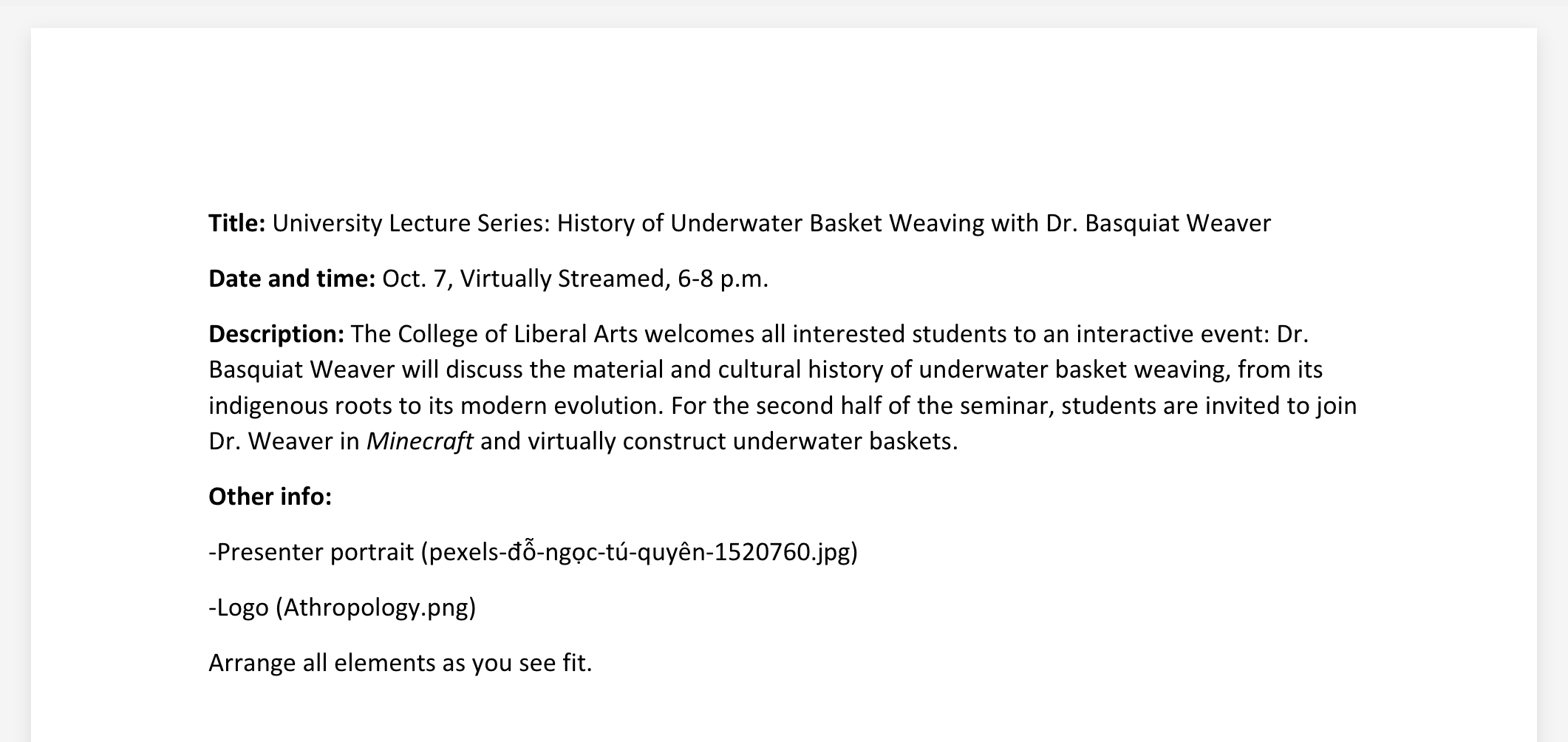Click blank page area above the title
Viewport: 1568px width, 742px height.
tap(783, 118)
